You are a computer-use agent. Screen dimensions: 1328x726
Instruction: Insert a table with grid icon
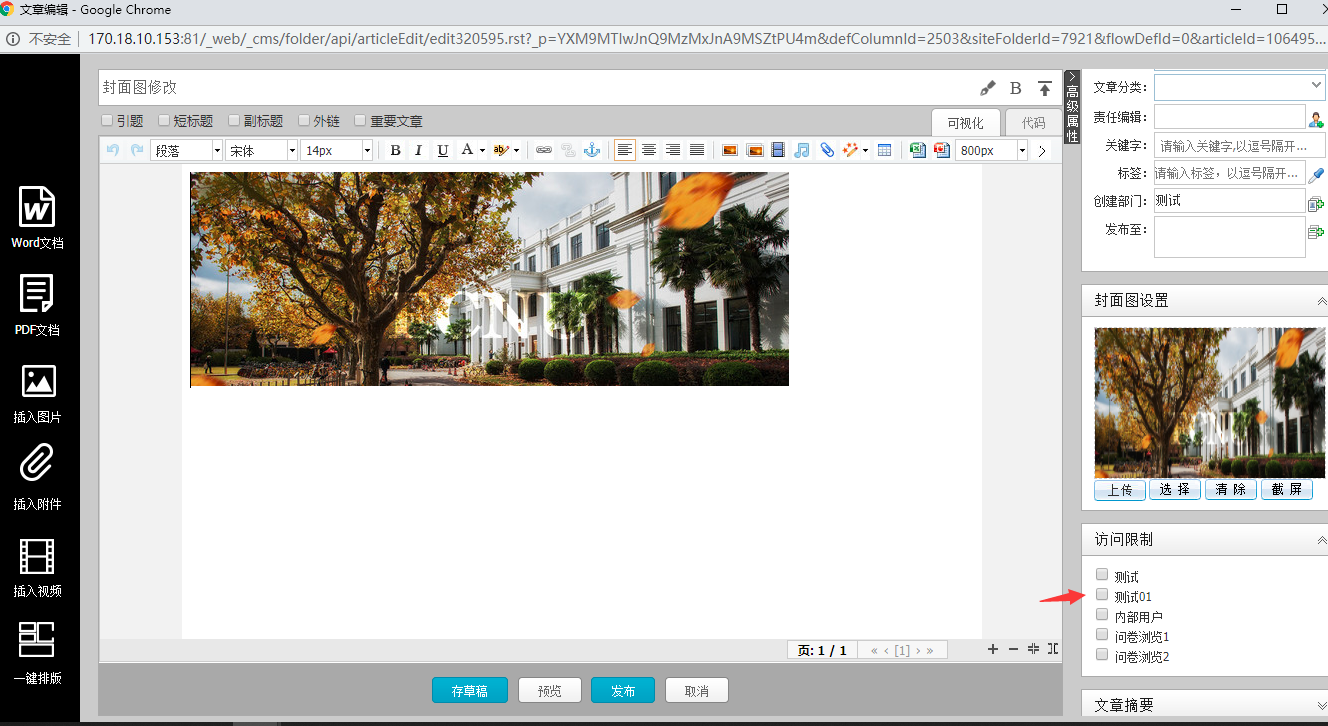pos(884,150)
